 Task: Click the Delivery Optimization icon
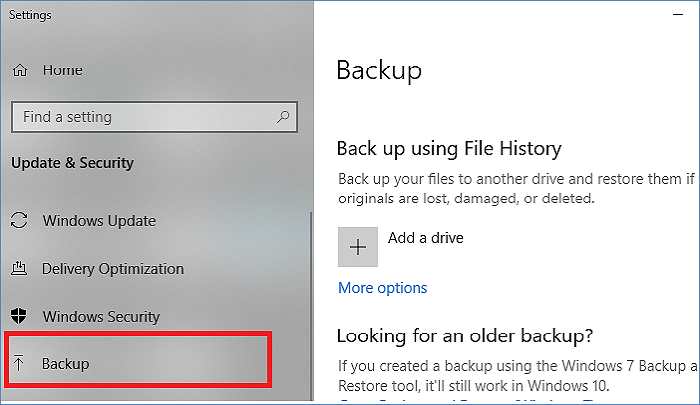(19, 269)
